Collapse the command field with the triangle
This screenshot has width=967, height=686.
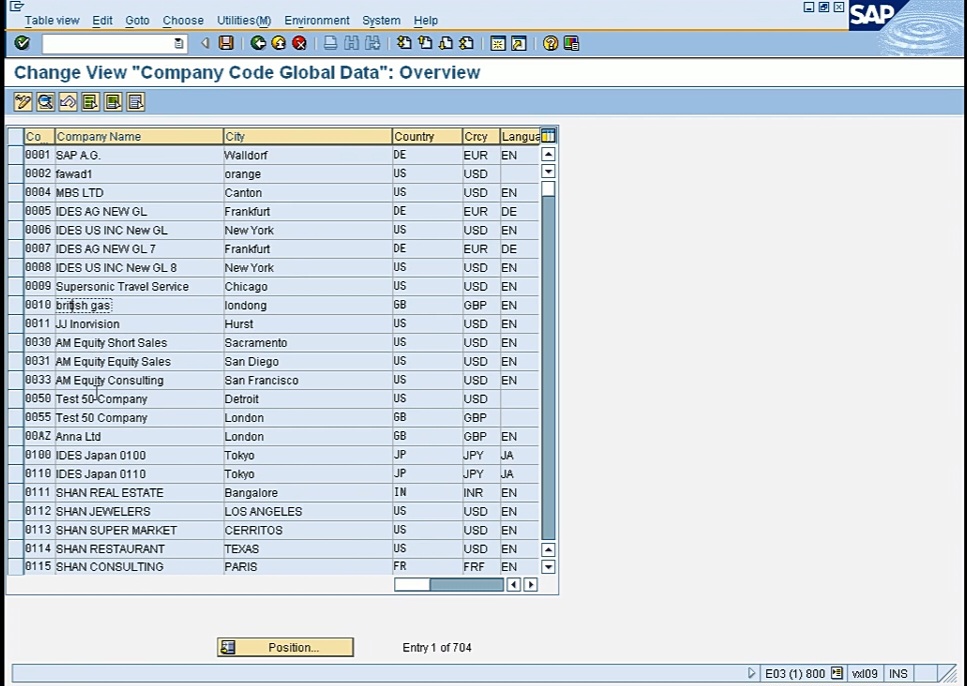coord(205,43)
